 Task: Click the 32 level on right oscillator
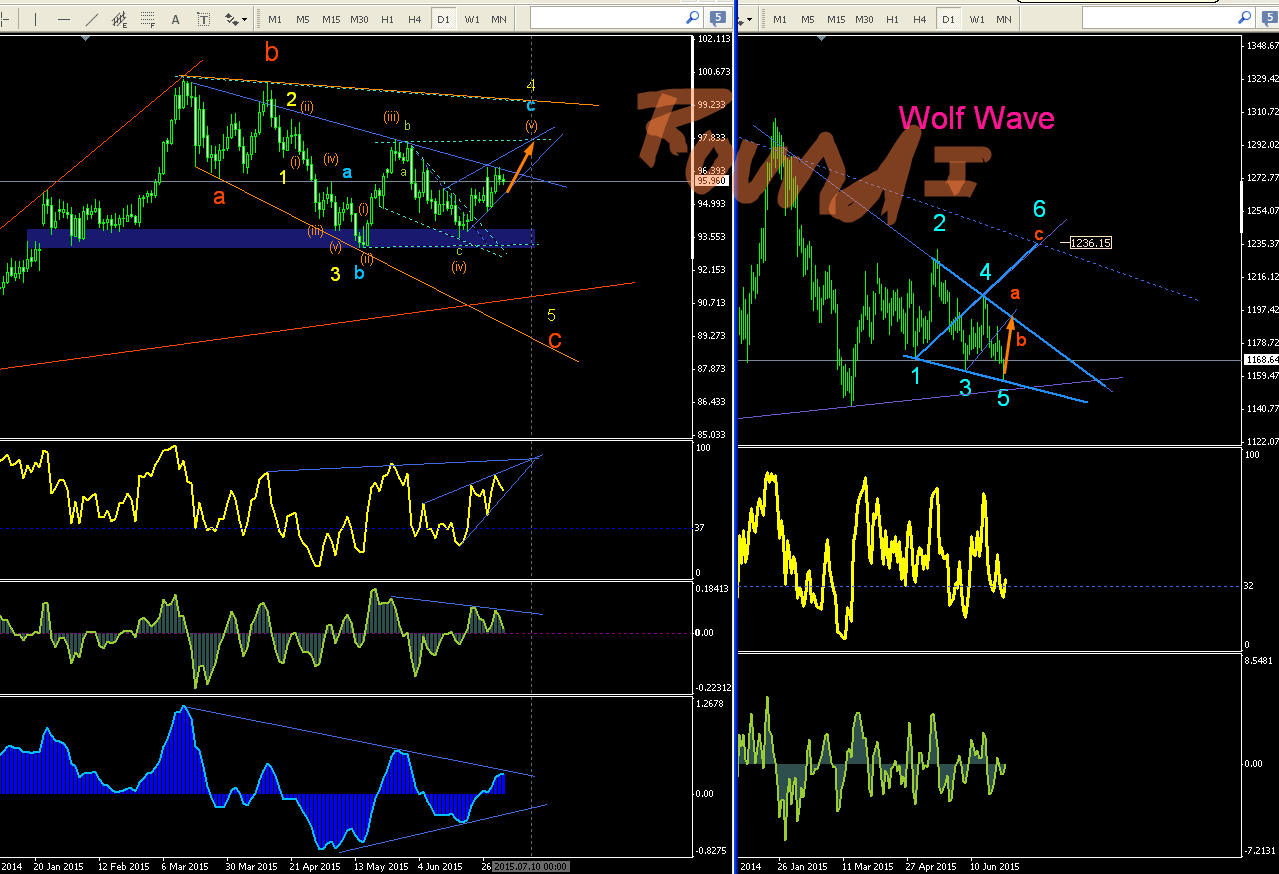pyautogui.click(x=1248, y=586)
